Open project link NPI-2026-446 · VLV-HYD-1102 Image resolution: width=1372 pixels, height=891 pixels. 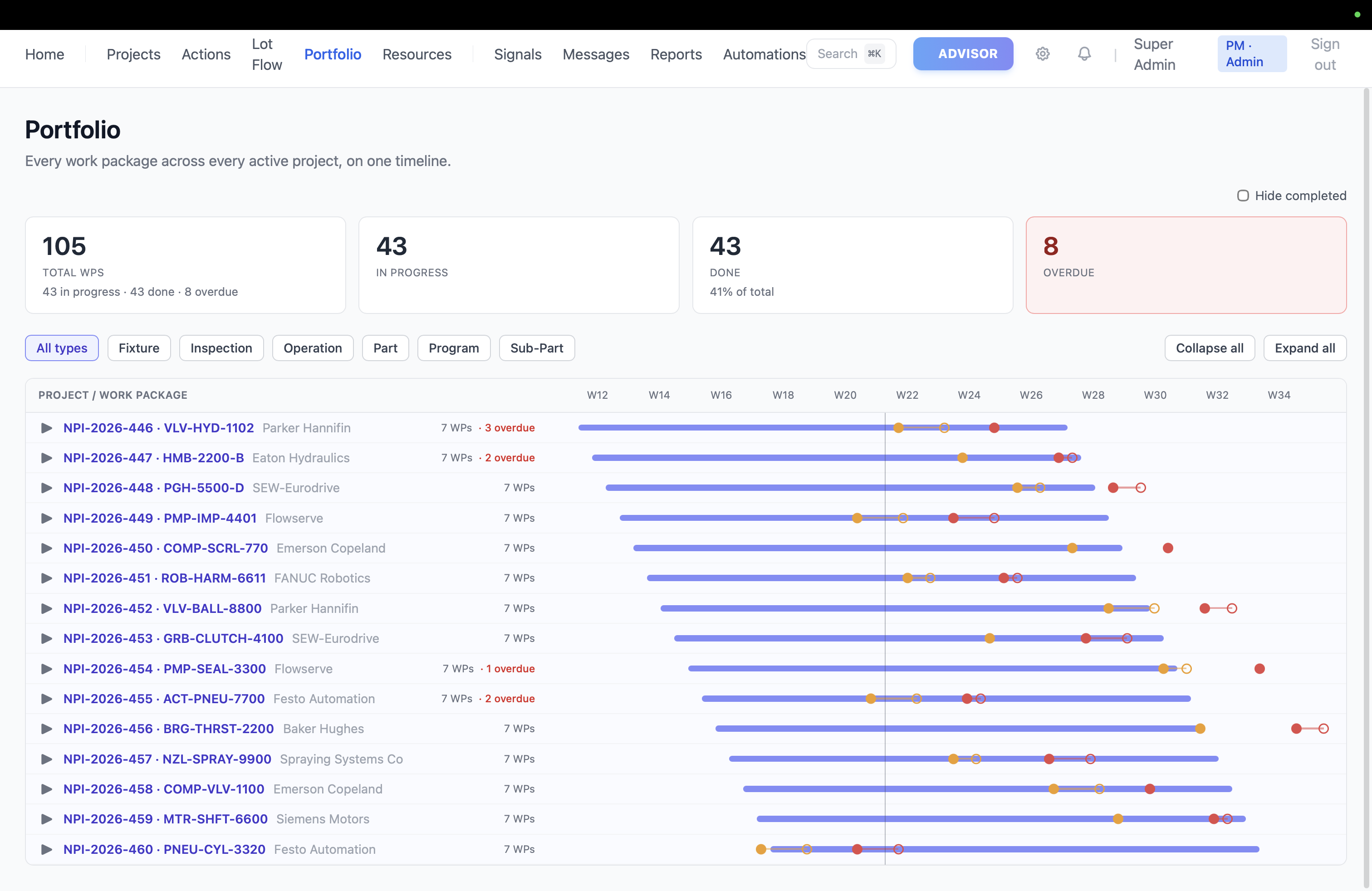pyautogui.click(x=158, y=428)
